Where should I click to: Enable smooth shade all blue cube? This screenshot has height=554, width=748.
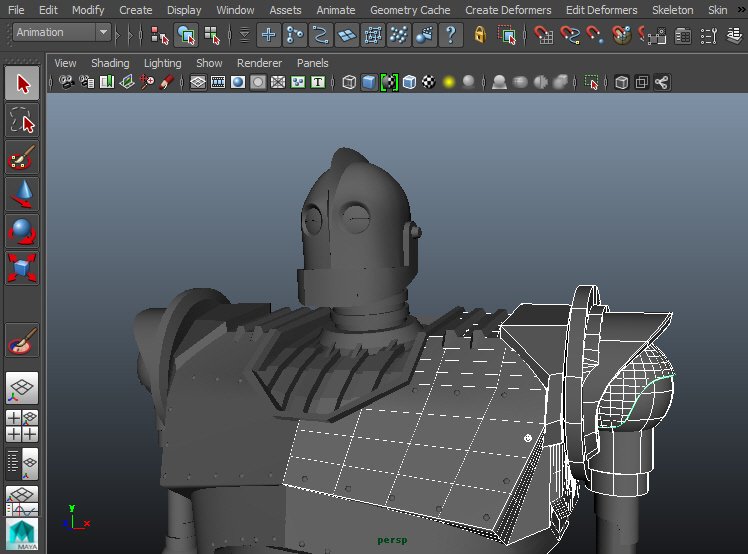click(369, 82)
